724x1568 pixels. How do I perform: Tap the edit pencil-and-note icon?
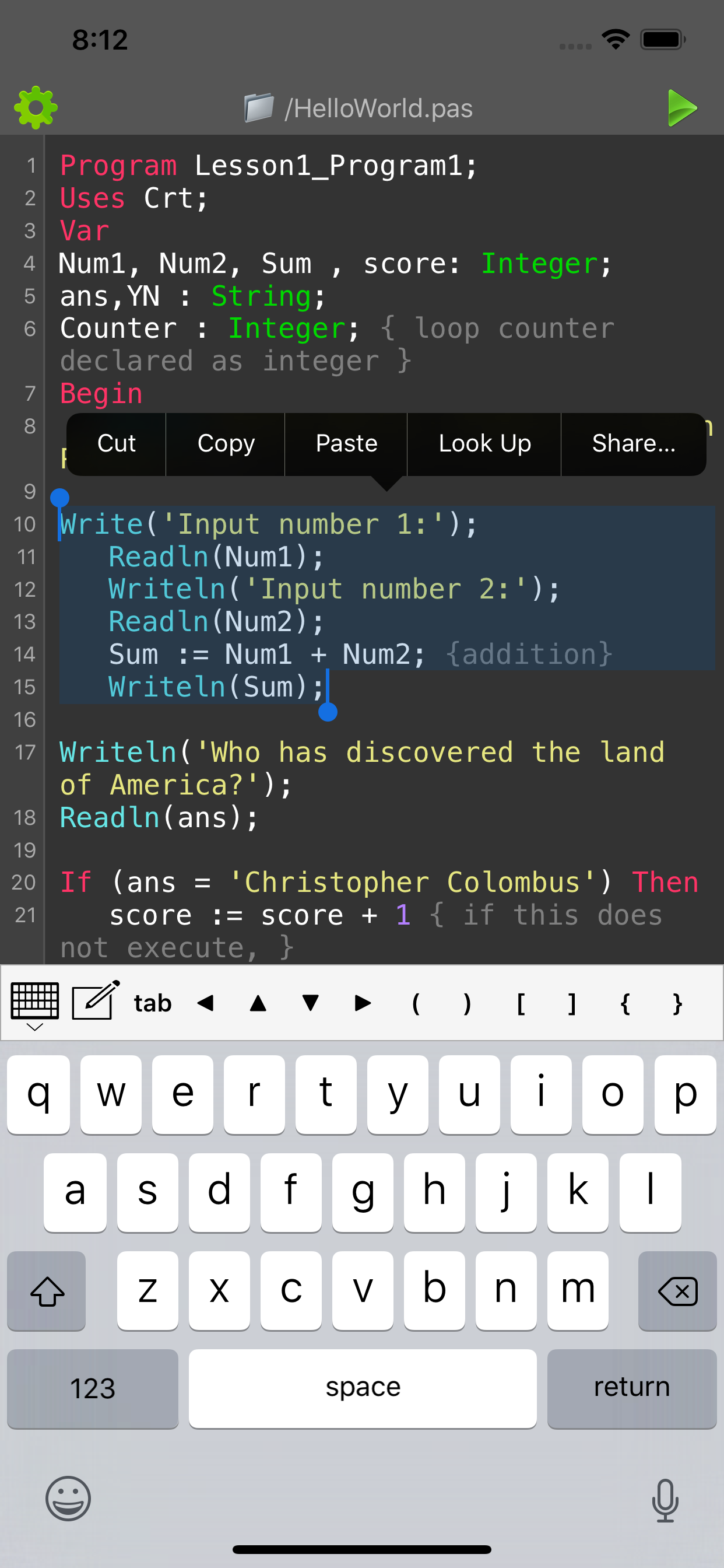pyautogui.click(x=96, y=1002)
